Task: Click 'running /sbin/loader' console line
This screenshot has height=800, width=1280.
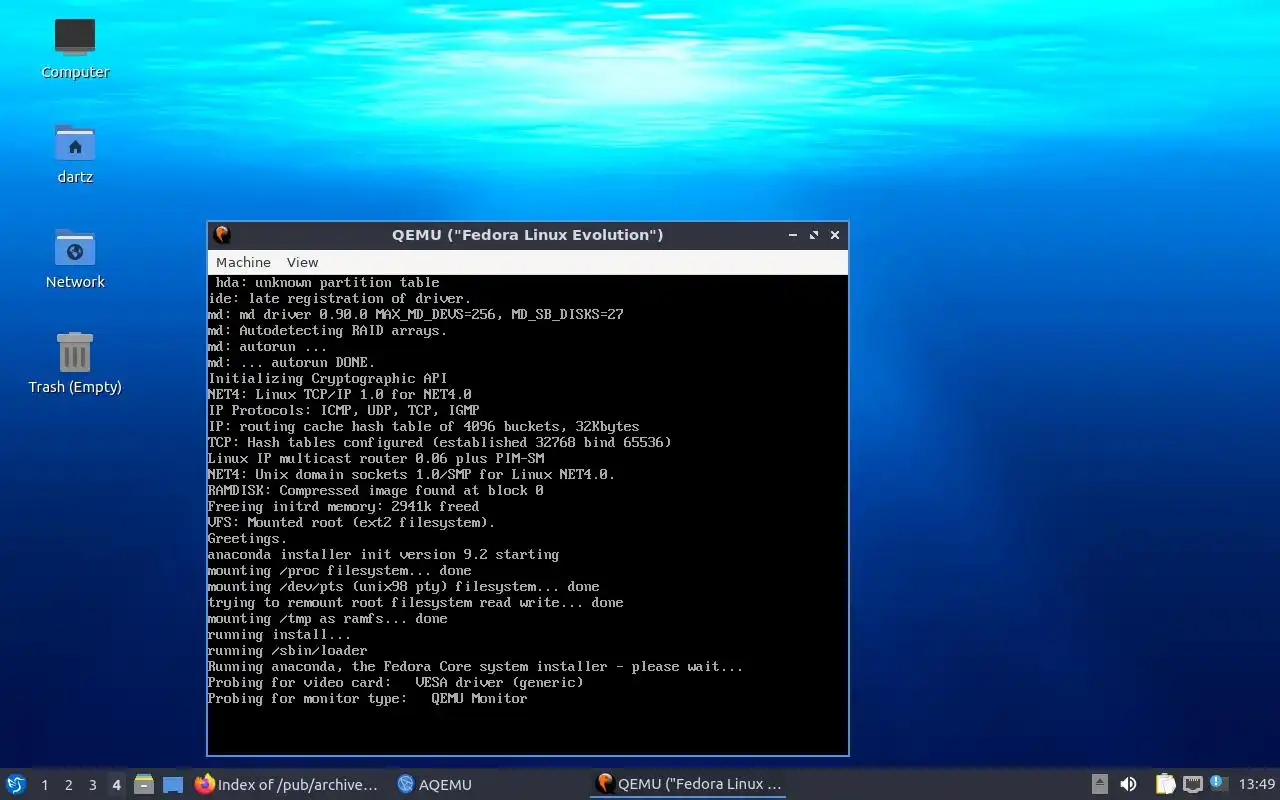Action: coord(287,650)
